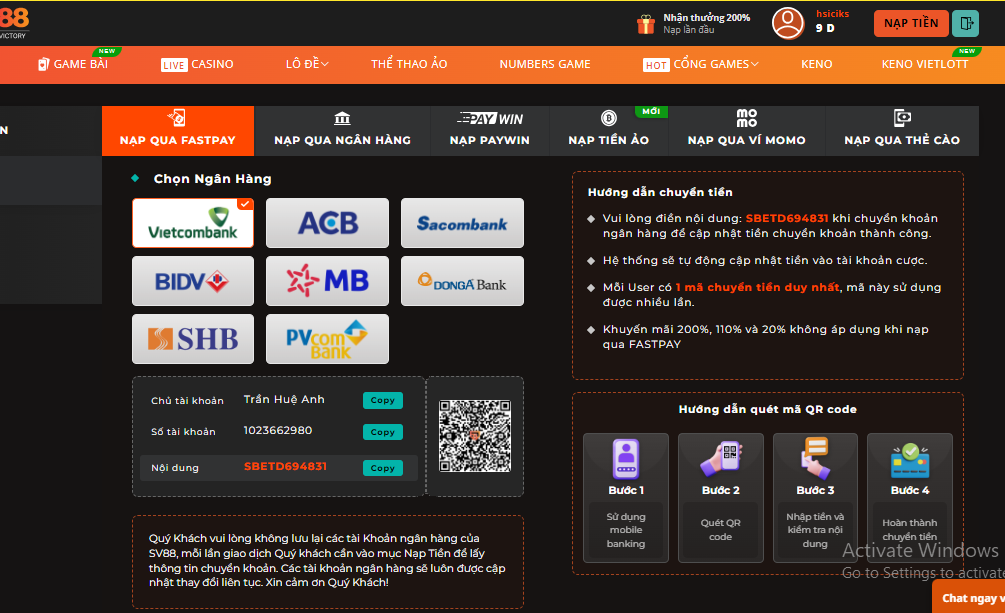This screenshot has width=1005, height=613.
Task: Click the bitcoin coin icon
Action: (x=608, y=118)
